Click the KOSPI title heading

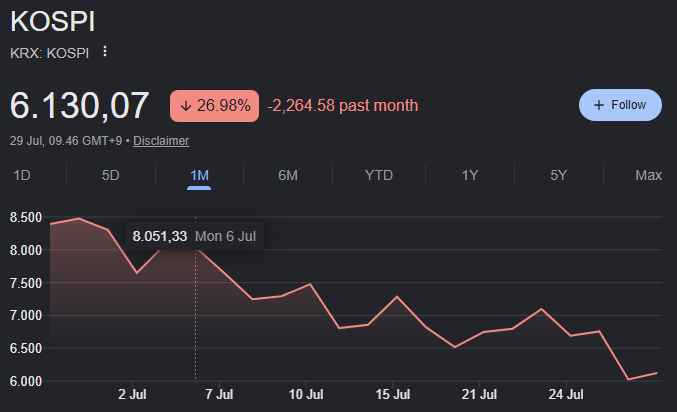point(53,21)
